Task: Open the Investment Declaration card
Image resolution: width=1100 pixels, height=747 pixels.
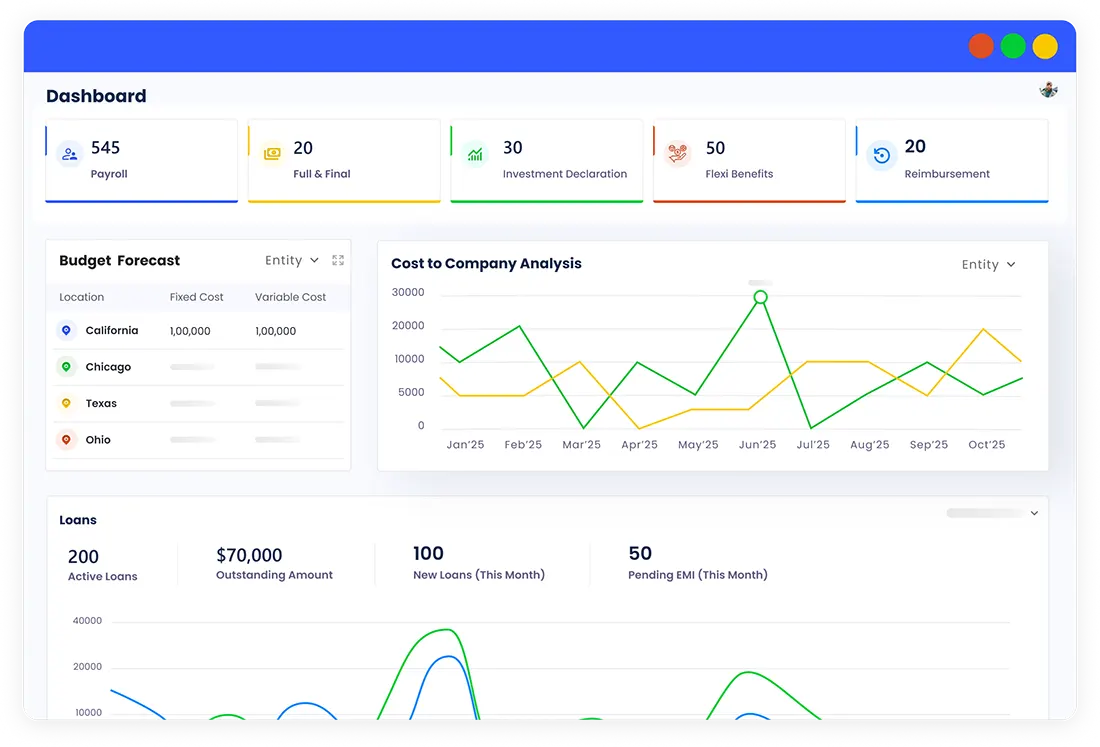Action: point(546,161)
